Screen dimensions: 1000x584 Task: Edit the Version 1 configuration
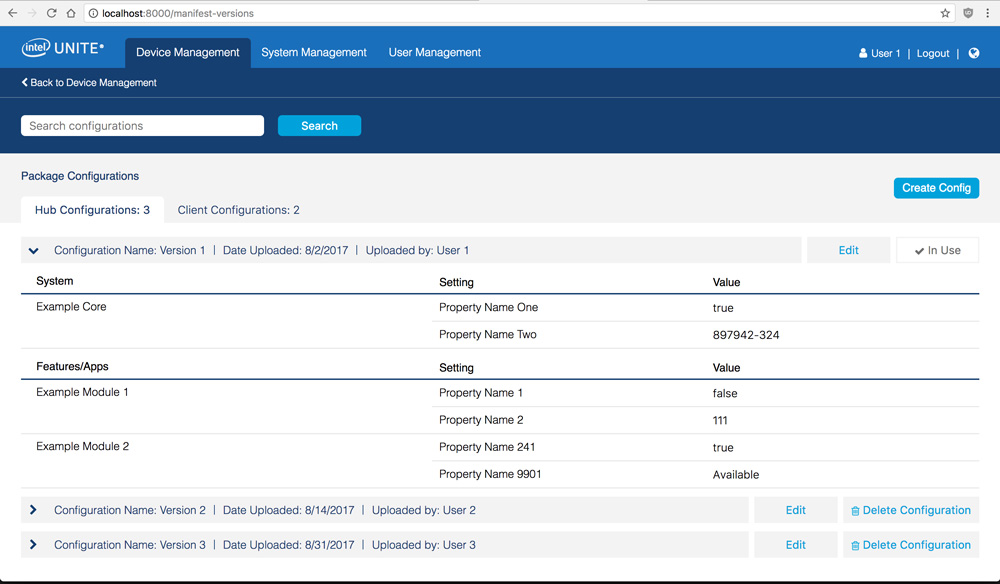tap(848, 250)
